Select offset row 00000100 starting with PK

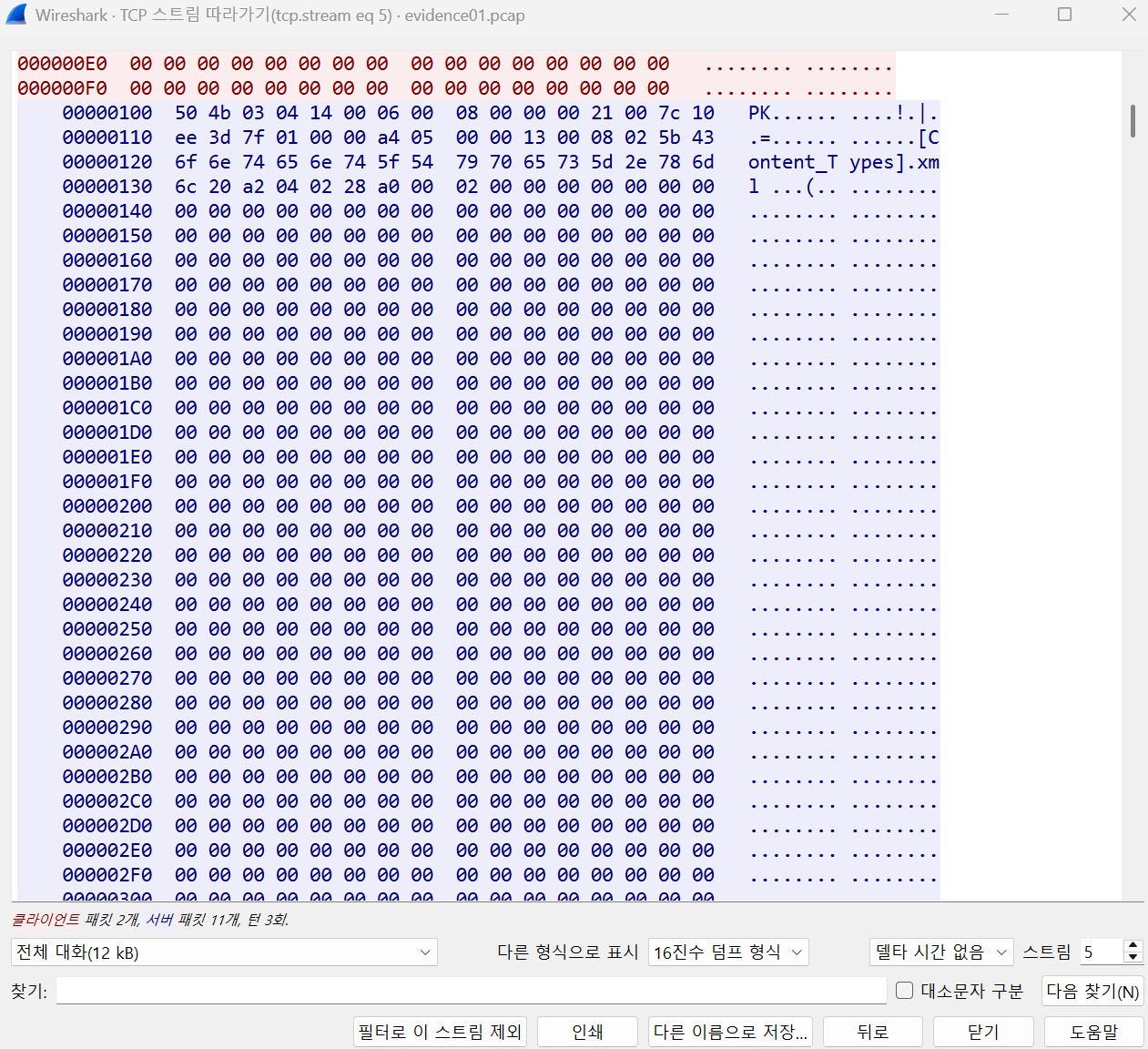coord(501,113)
